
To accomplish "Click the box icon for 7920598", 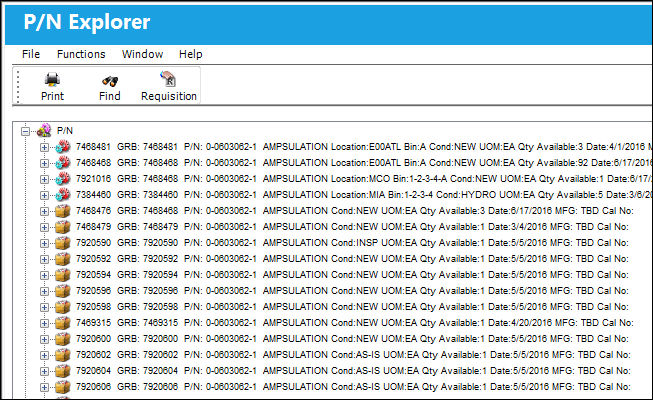I will click(63, 307).
